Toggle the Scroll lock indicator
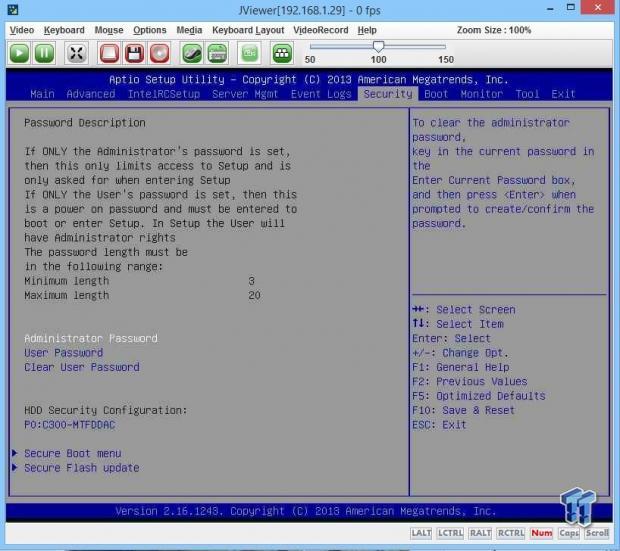 (x=597, y=533)
